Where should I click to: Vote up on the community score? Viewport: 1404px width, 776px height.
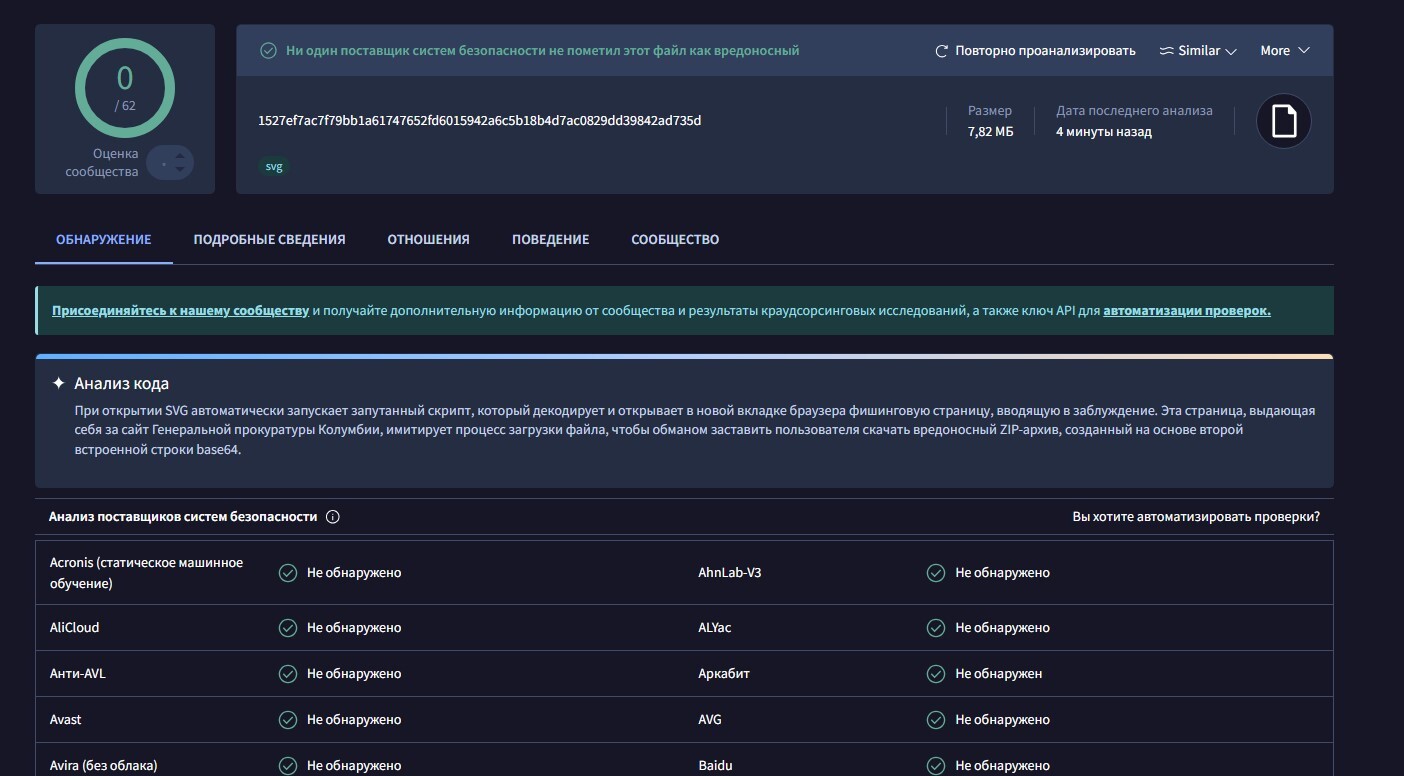[x=180, y=155]
